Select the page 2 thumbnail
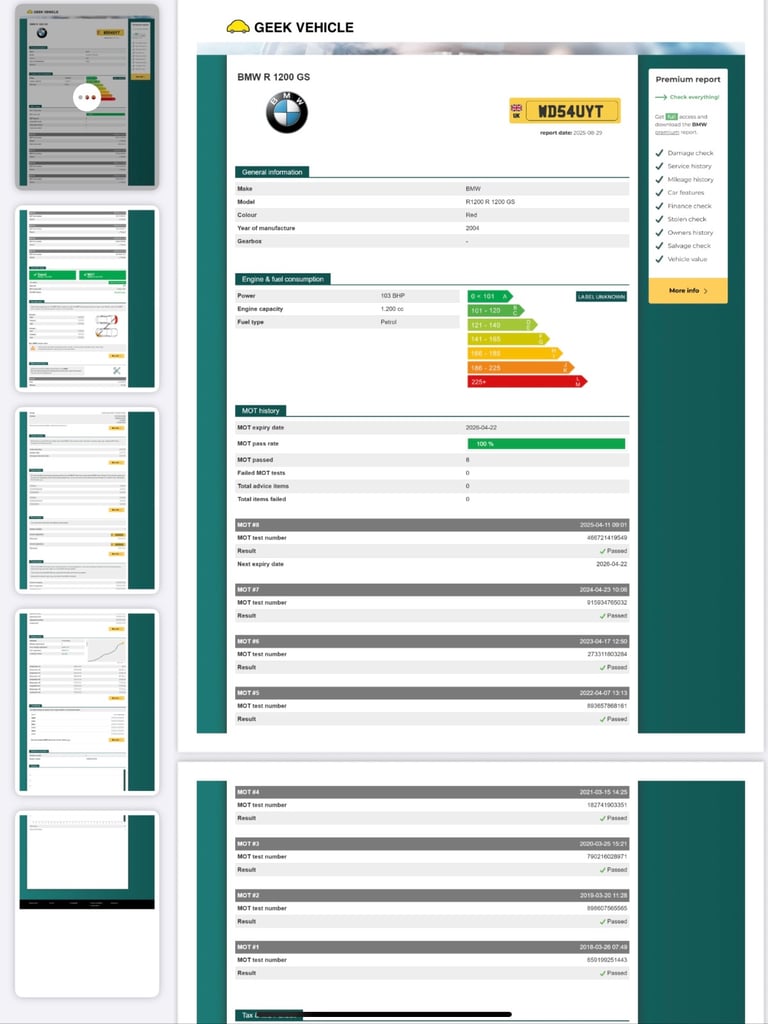The image size is (768, 1024). [x=87, y=298]
